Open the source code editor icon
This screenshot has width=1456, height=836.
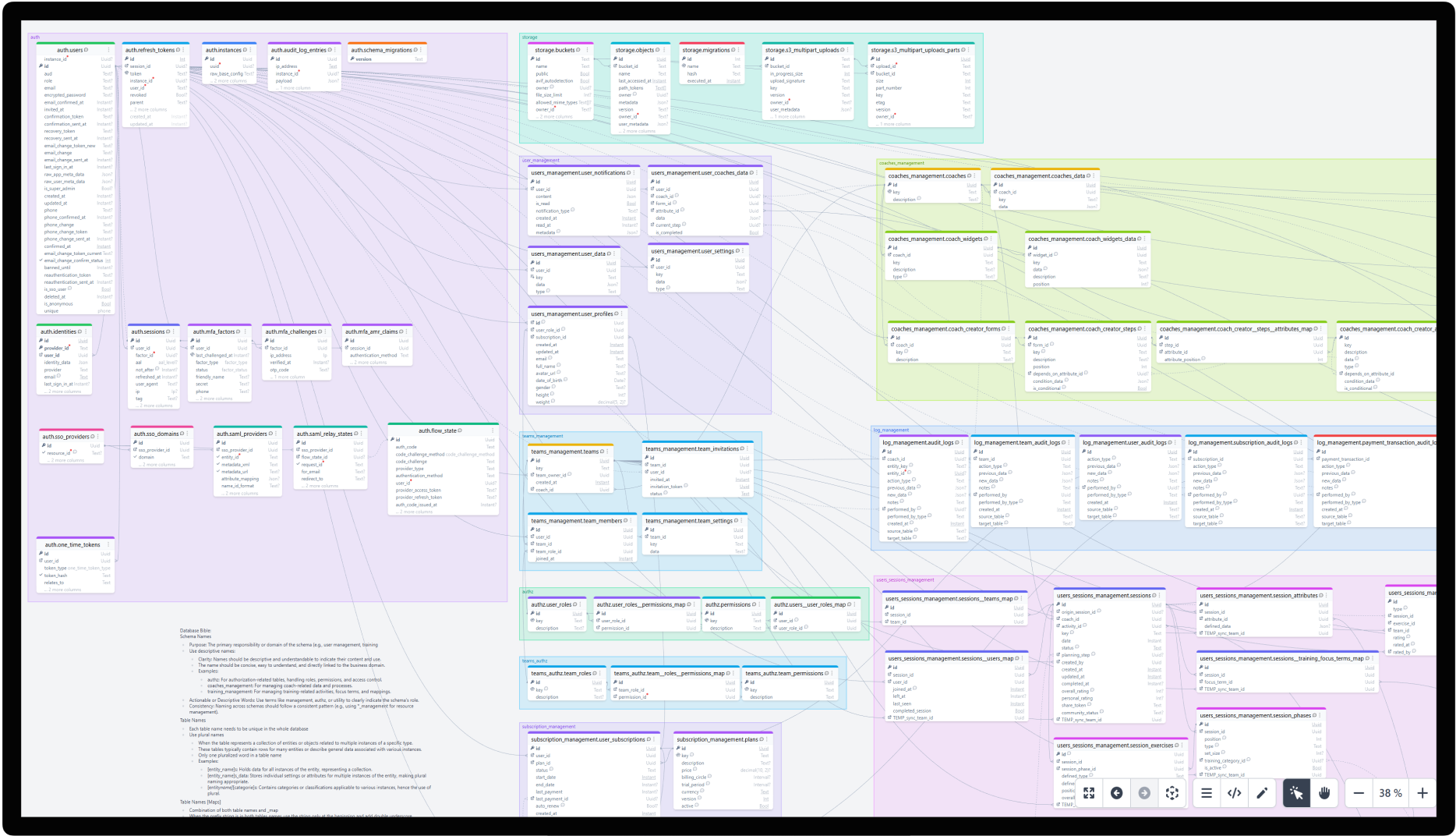click(x=1234, y=793)
